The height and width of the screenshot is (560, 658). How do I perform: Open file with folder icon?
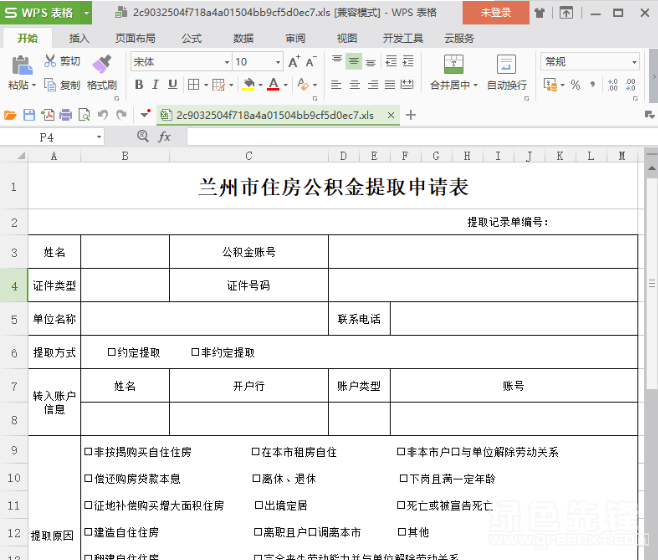pyautogui.click(x=10, y=115)
